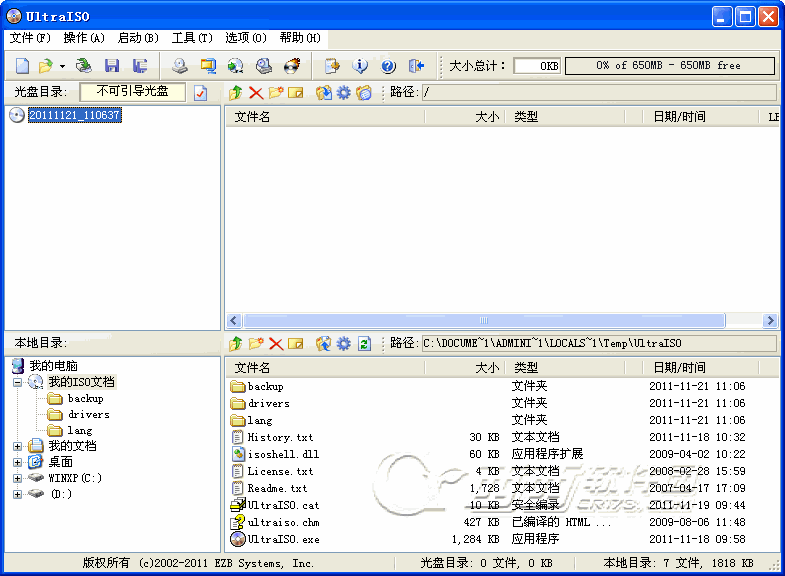Click the blue Info icon in toolbar
The width and height of the screenshot is (785, 576).
point(361,66)
